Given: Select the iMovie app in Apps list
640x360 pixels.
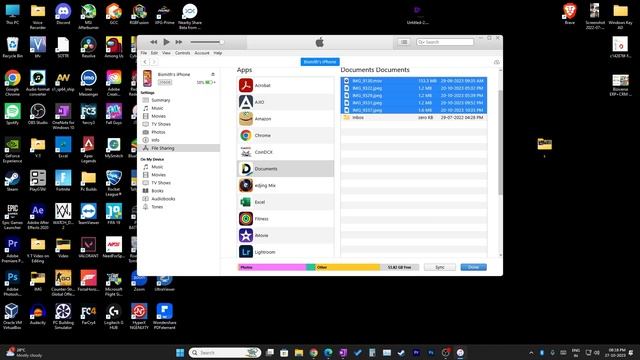Looking at the screenshot, I should pos(285,236).
